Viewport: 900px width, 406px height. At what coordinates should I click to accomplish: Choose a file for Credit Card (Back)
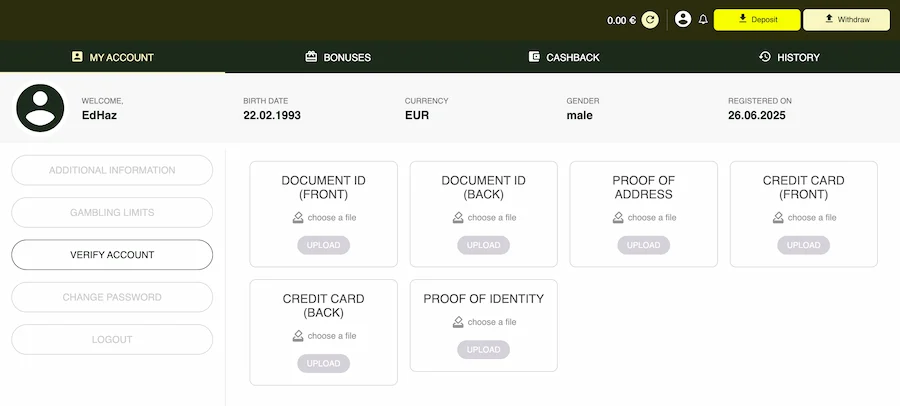click(324, 336)
